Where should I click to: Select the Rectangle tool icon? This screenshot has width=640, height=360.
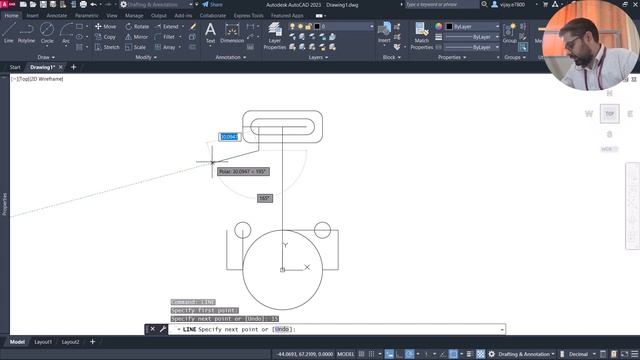point(79,27)
